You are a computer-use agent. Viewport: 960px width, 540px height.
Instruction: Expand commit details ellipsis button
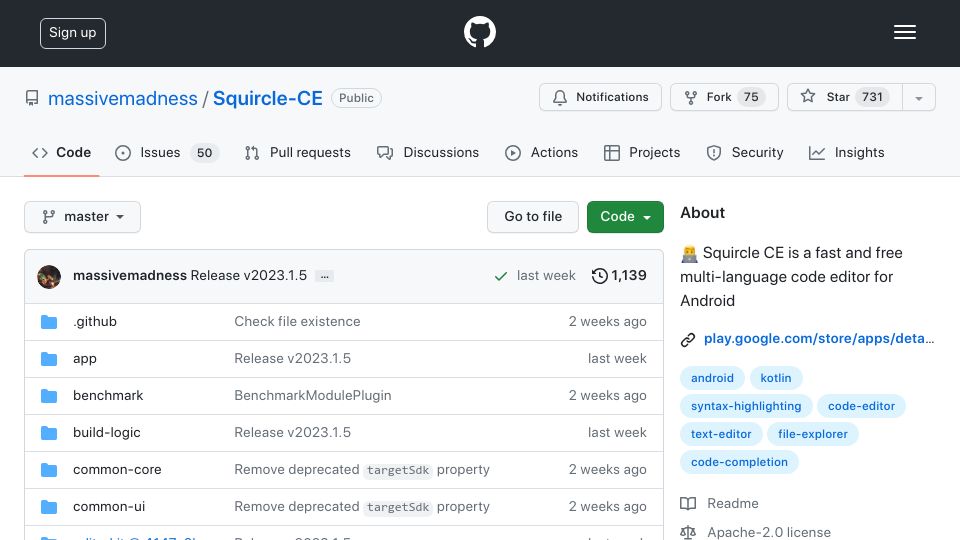click(324, 276)
